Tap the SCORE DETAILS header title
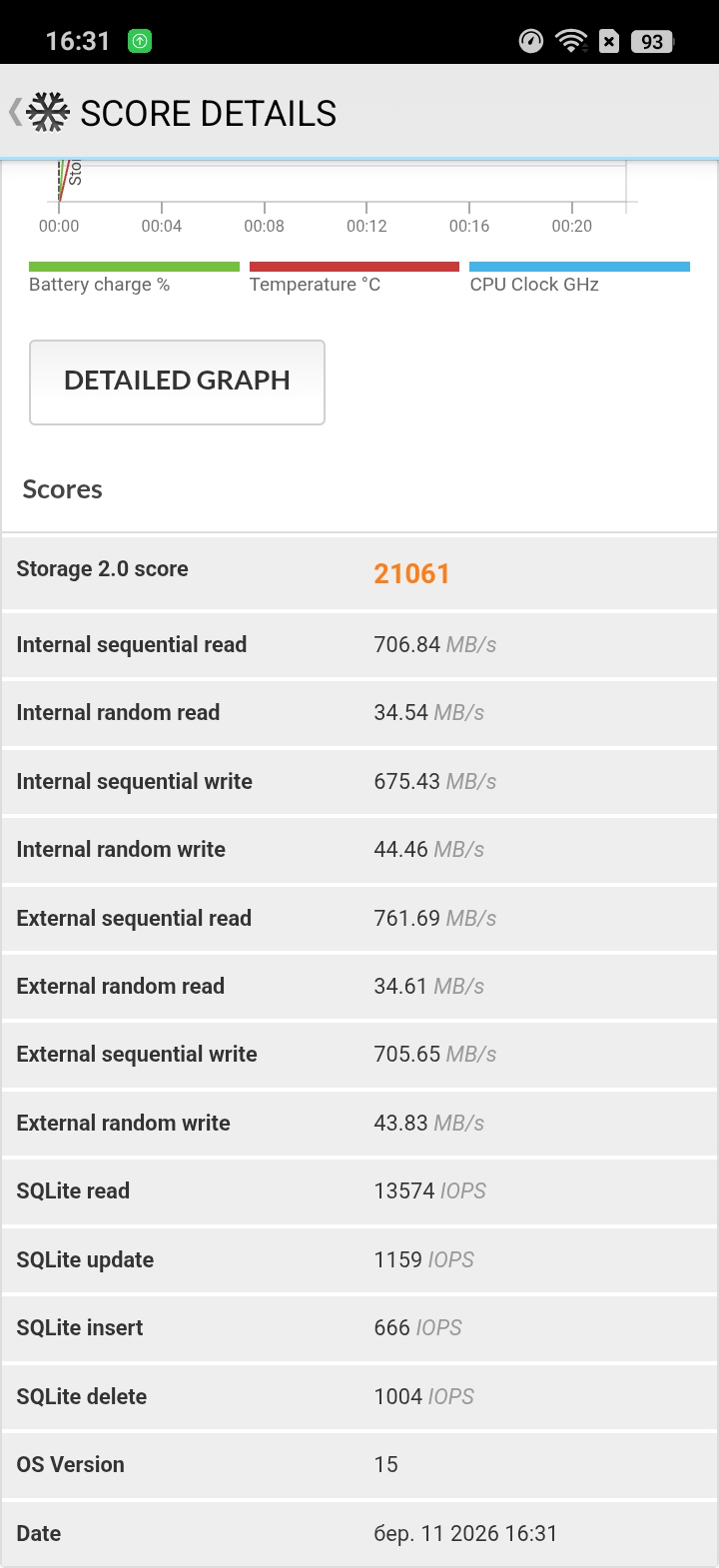 (208, 114)
